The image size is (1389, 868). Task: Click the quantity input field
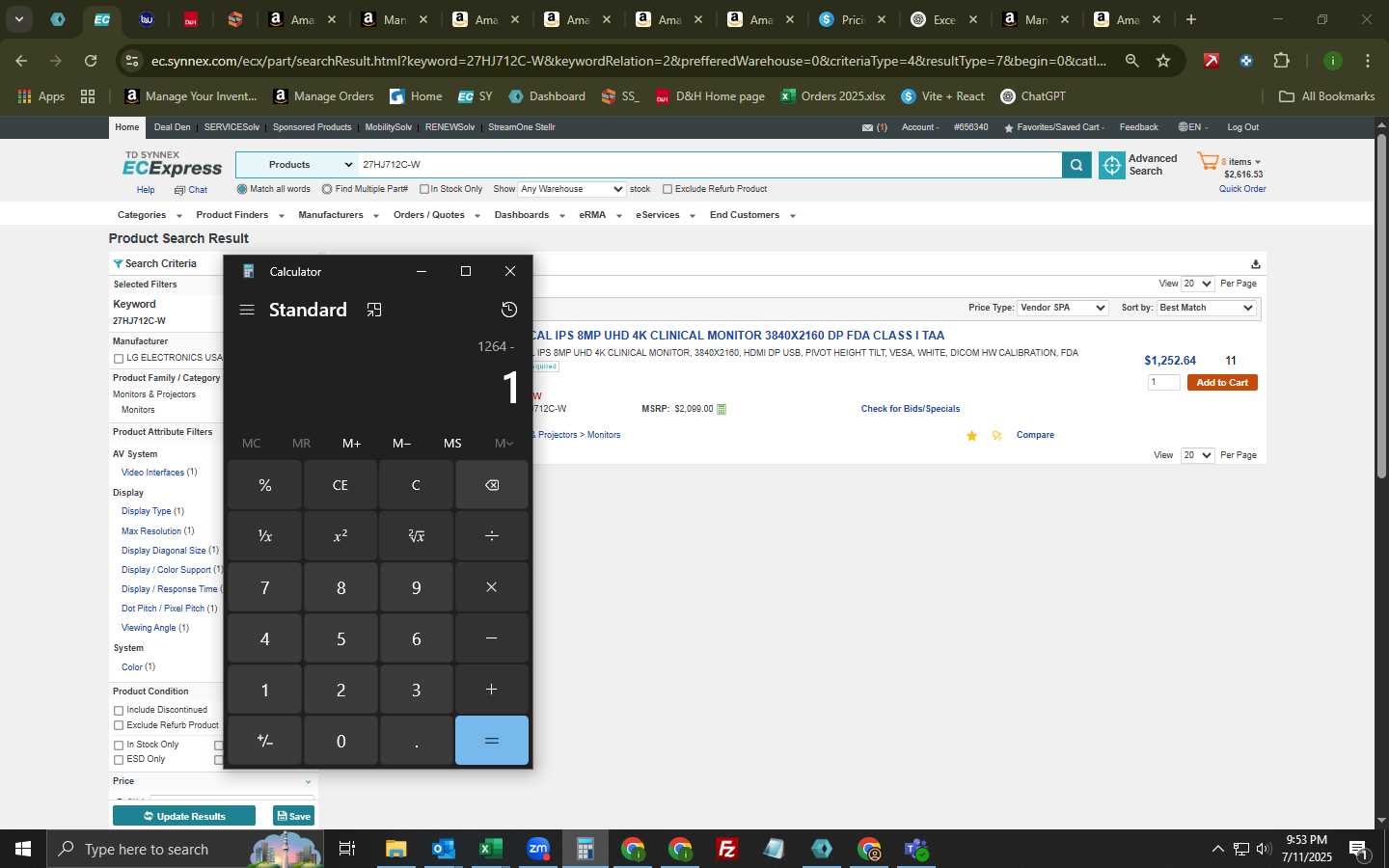[1163, 383]
